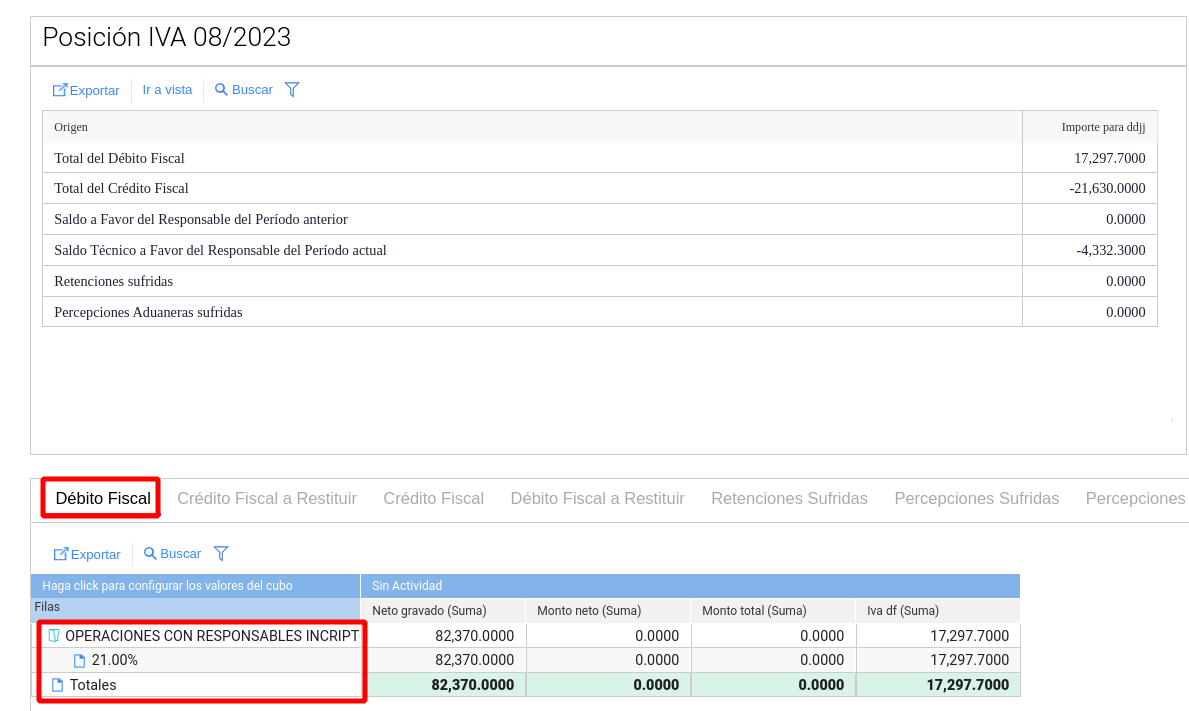Select the Débito Fiscal a Restituir tab
Screen dimensions: 1189x711
coord(597,498)
